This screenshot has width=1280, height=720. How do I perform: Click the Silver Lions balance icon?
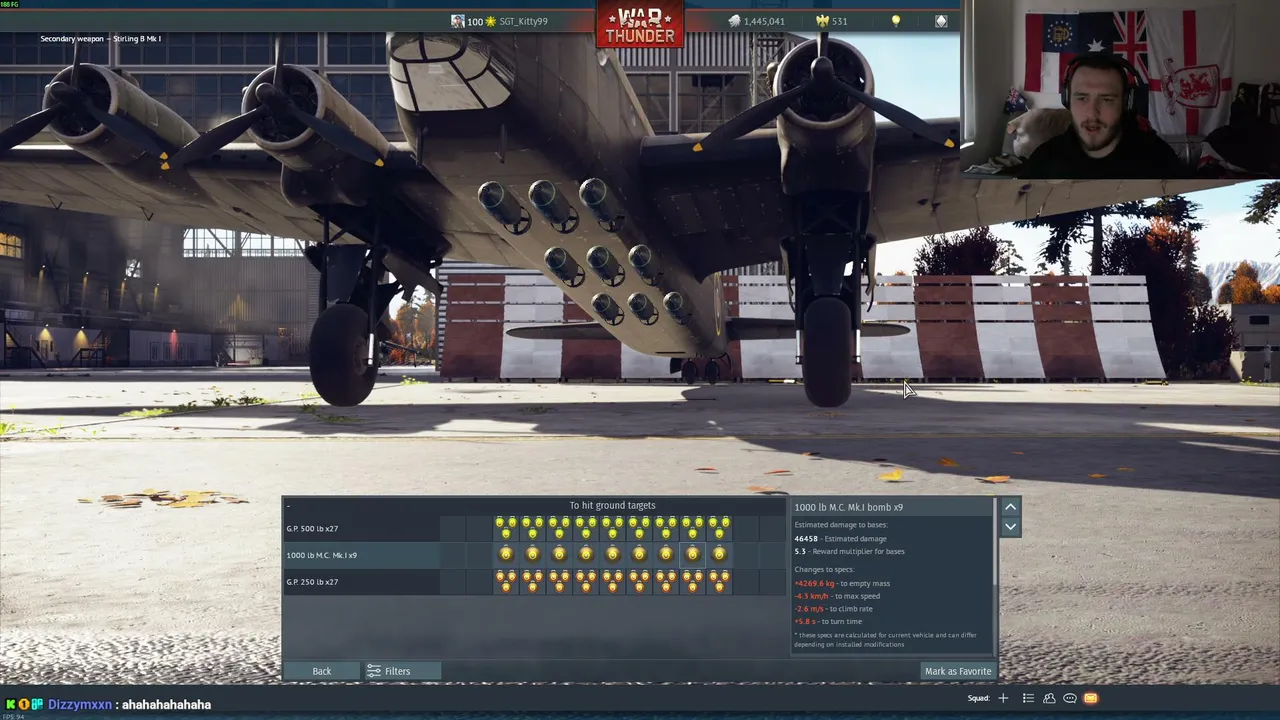pyautogui.click(x=734, y=21)
